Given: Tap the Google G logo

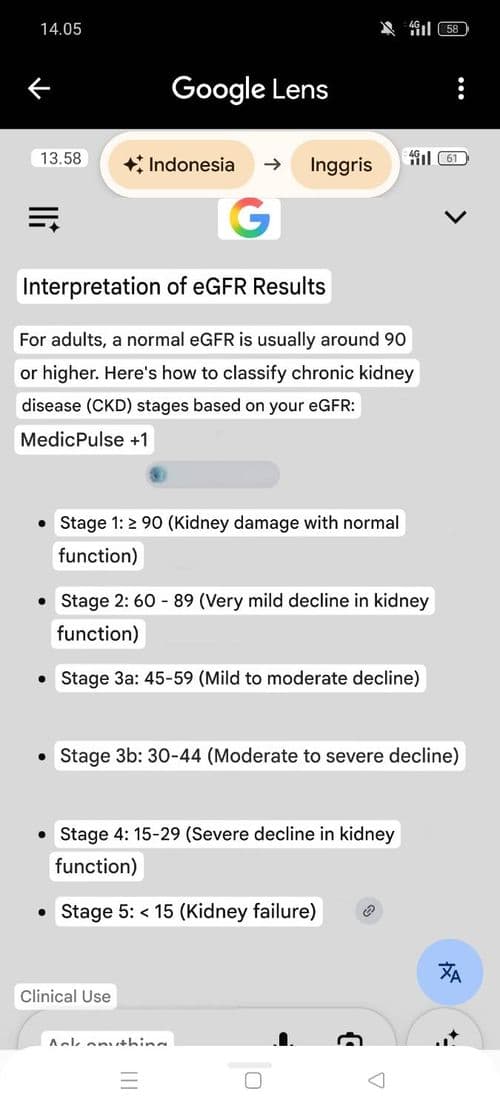Looking at the screenshot, I should click(249, 218).
